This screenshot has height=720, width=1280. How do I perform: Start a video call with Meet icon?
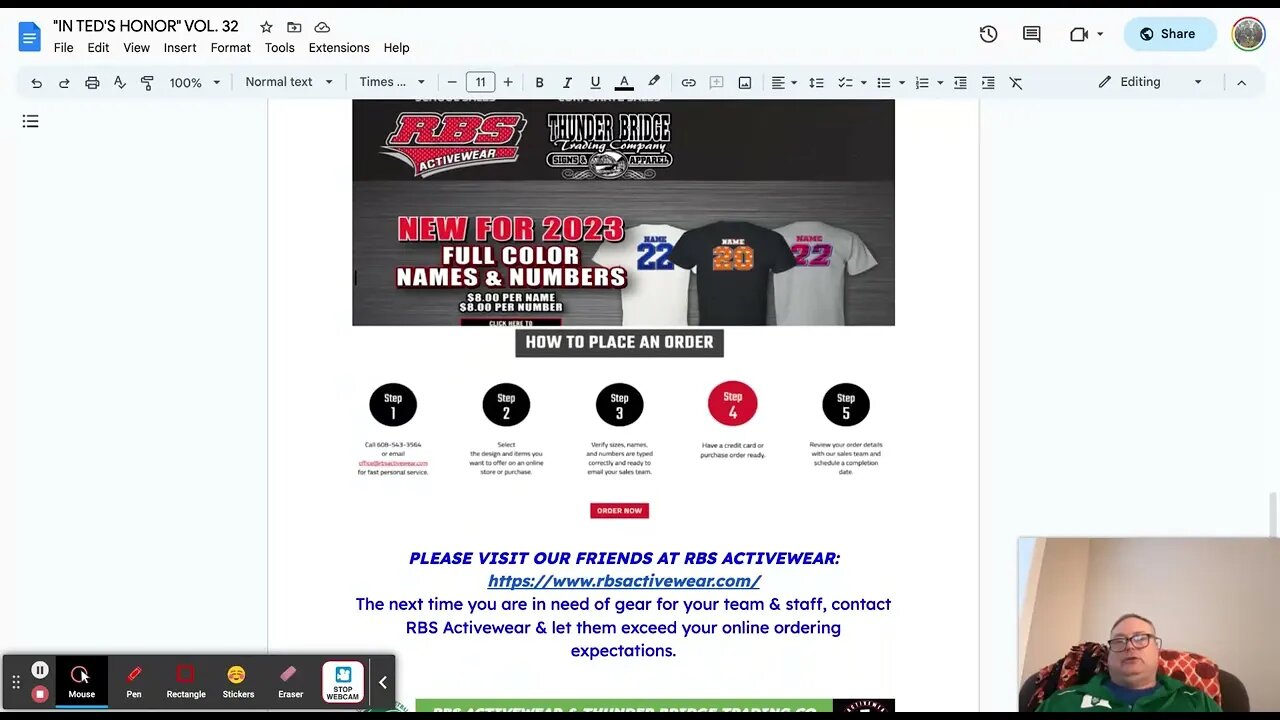[1079, 34]
